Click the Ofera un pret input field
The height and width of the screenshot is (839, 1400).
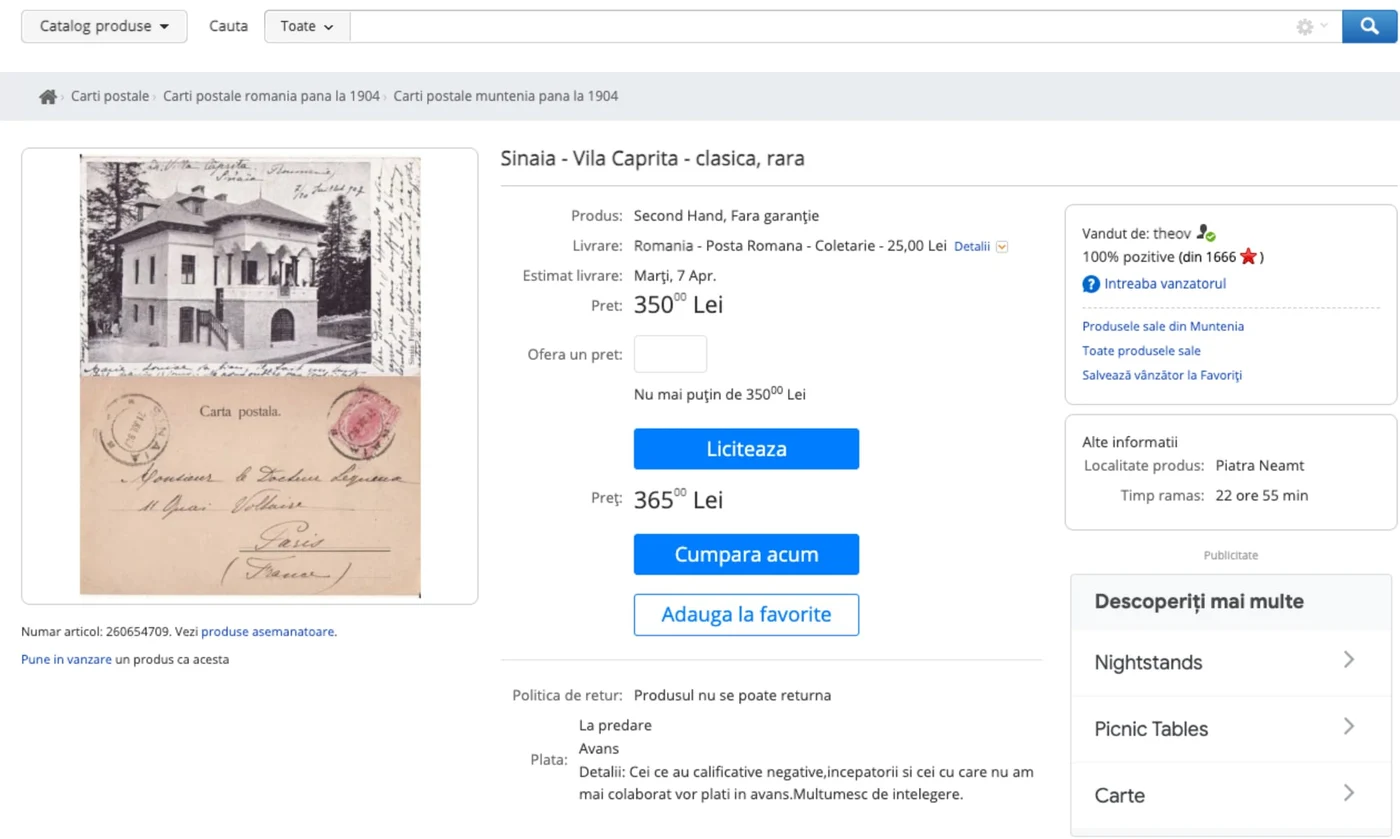coord(669,353)
